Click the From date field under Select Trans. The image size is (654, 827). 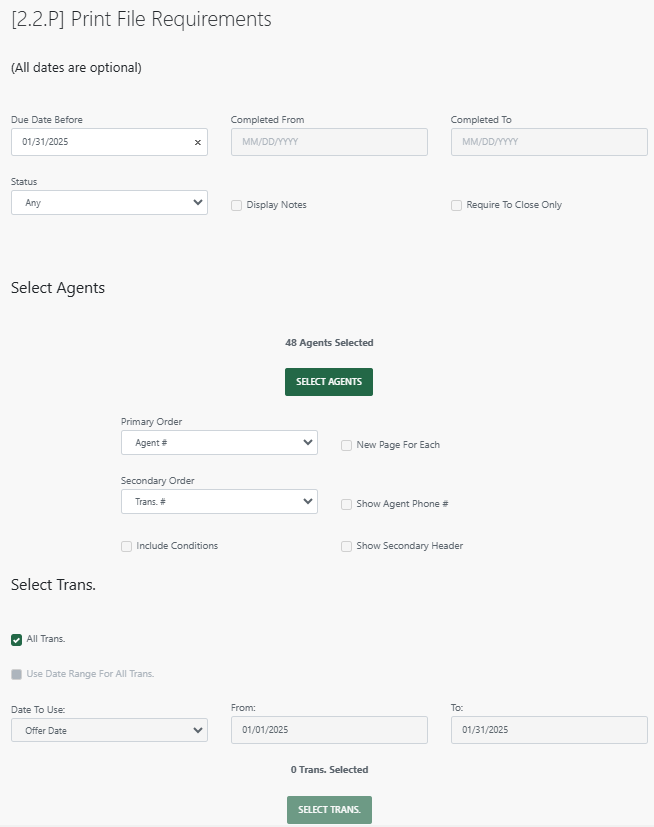click(x=328, y=730)
